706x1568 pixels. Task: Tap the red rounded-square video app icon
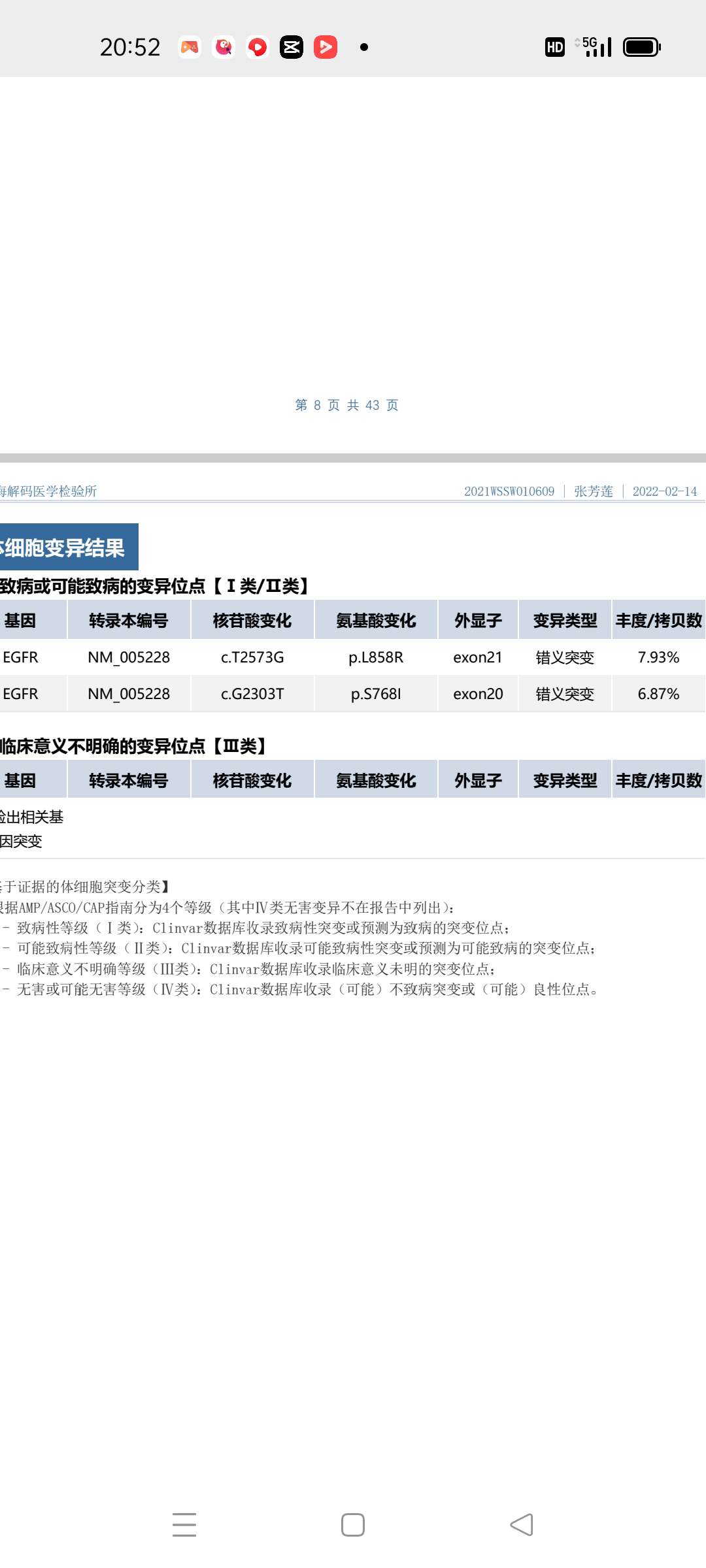(x=326, y=47)
